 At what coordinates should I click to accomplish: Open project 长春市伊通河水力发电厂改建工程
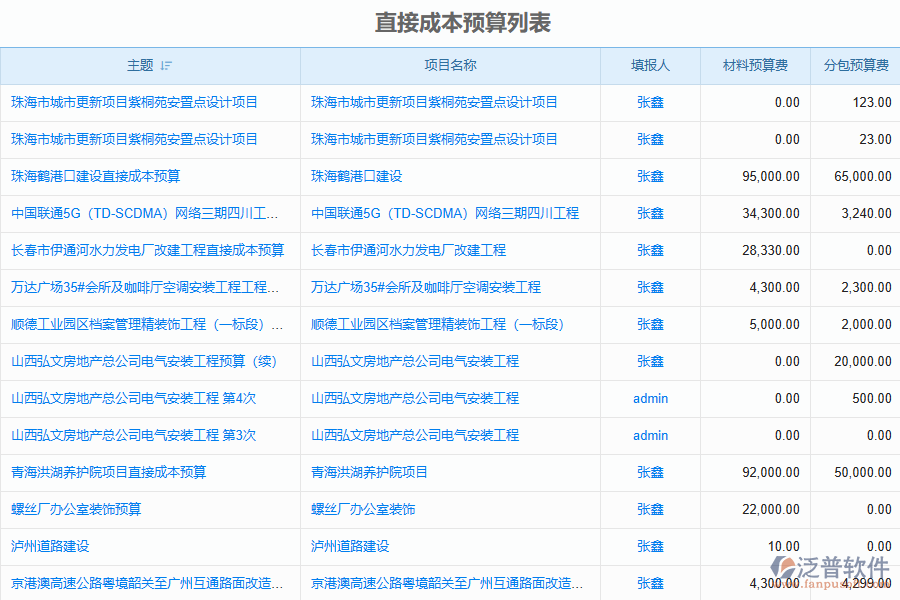click(x=409, y=250)
